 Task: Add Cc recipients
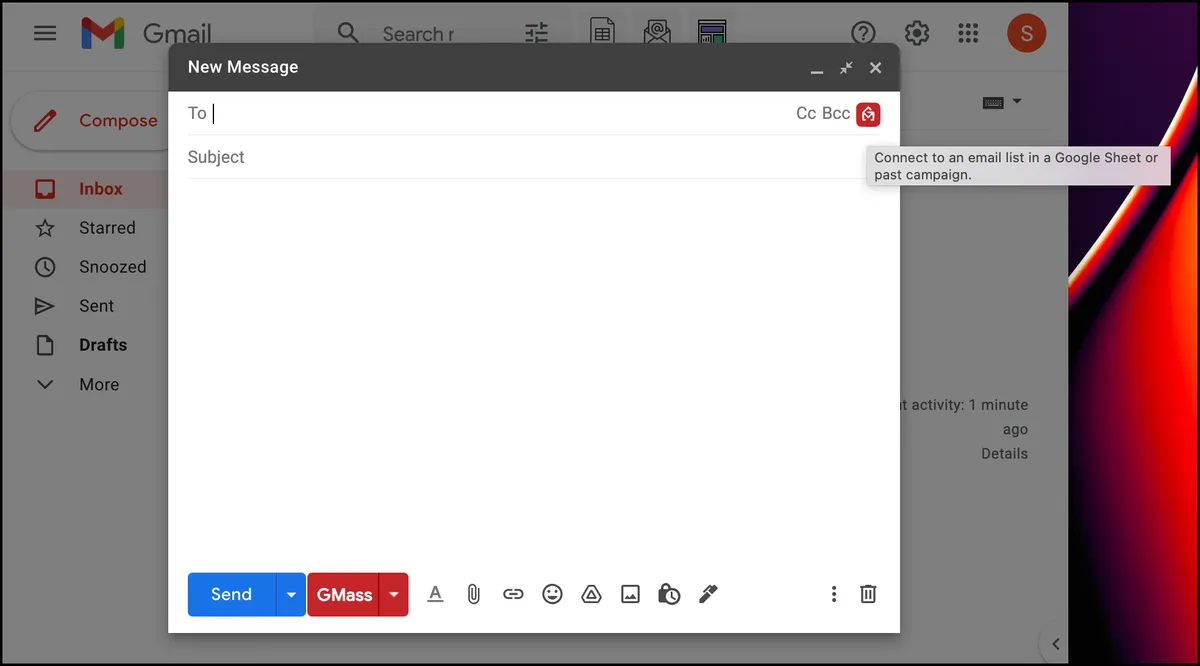click(x=806, y=113)
